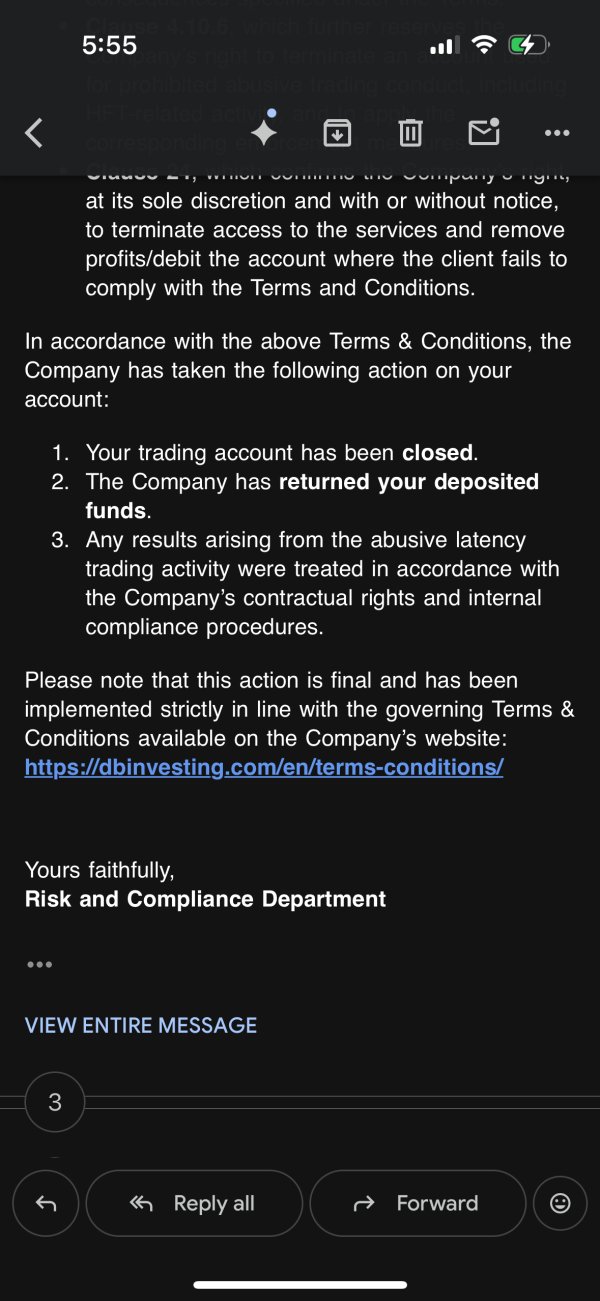Tap the Wi-Fi status icon
This screenshot has width=600, height=1301.
(x=485, y=45)
